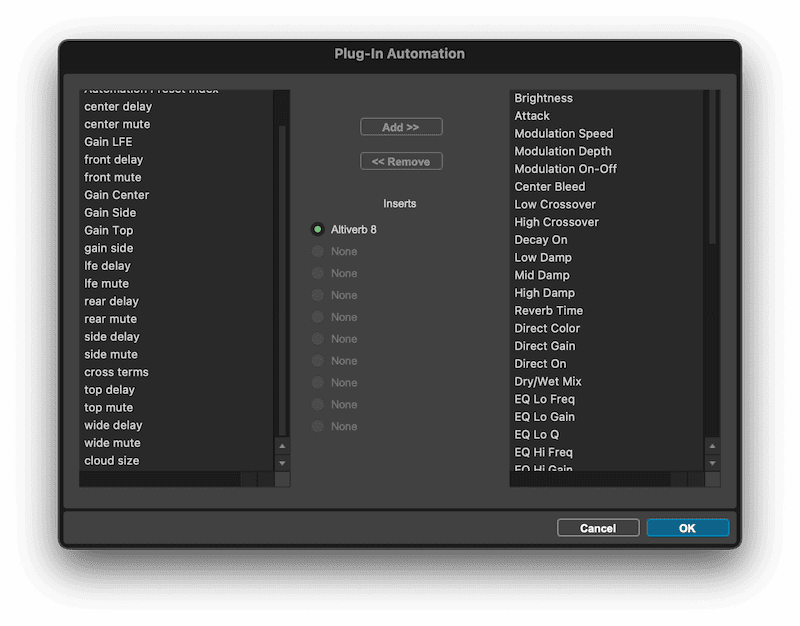This screenshot has height=626, width=800.
Task: Select 'rear delay' parameter
Action: tap(111, 302)
